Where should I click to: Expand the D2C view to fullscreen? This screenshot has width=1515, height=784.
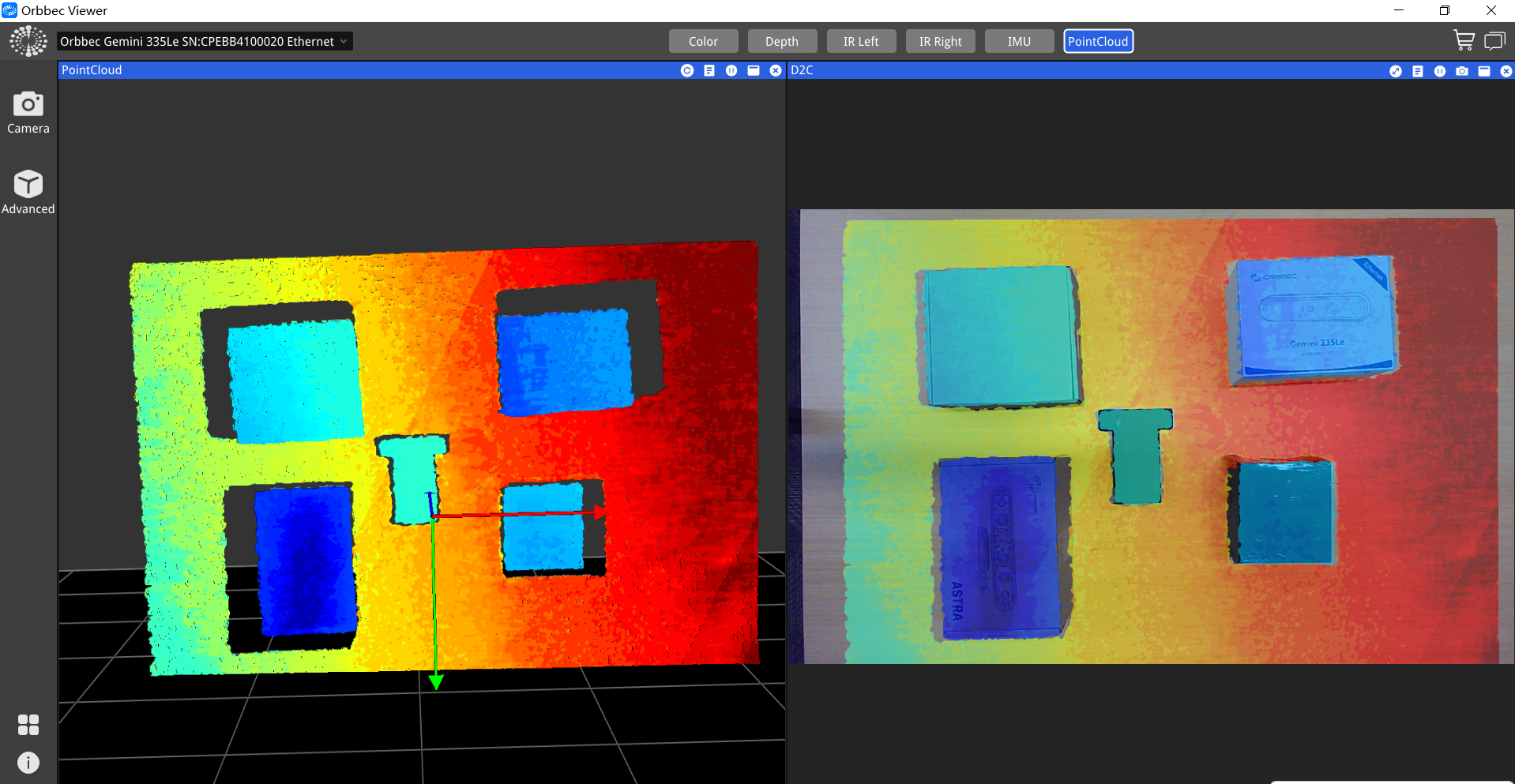coord(1396,71)
